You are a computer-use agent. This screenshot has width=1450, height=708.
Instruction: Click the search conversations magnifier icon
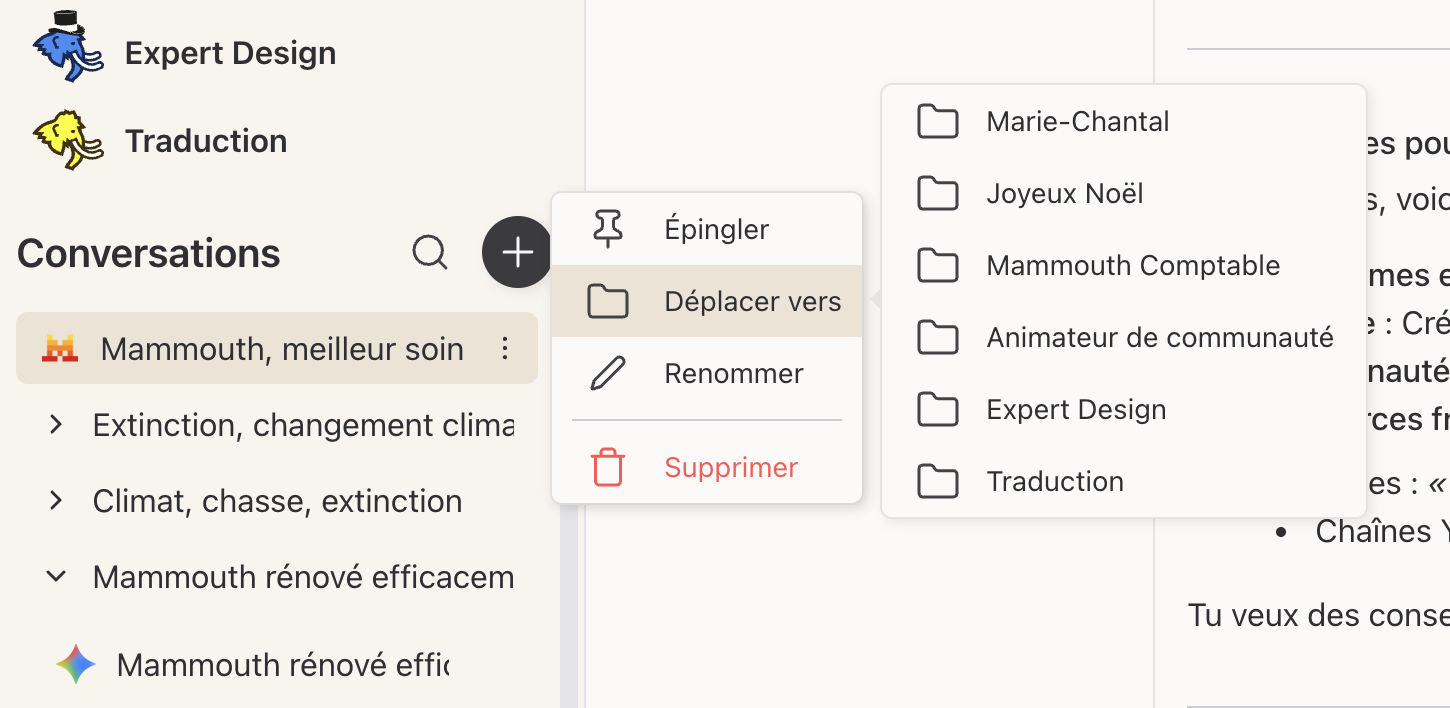(x=430, y=253)
